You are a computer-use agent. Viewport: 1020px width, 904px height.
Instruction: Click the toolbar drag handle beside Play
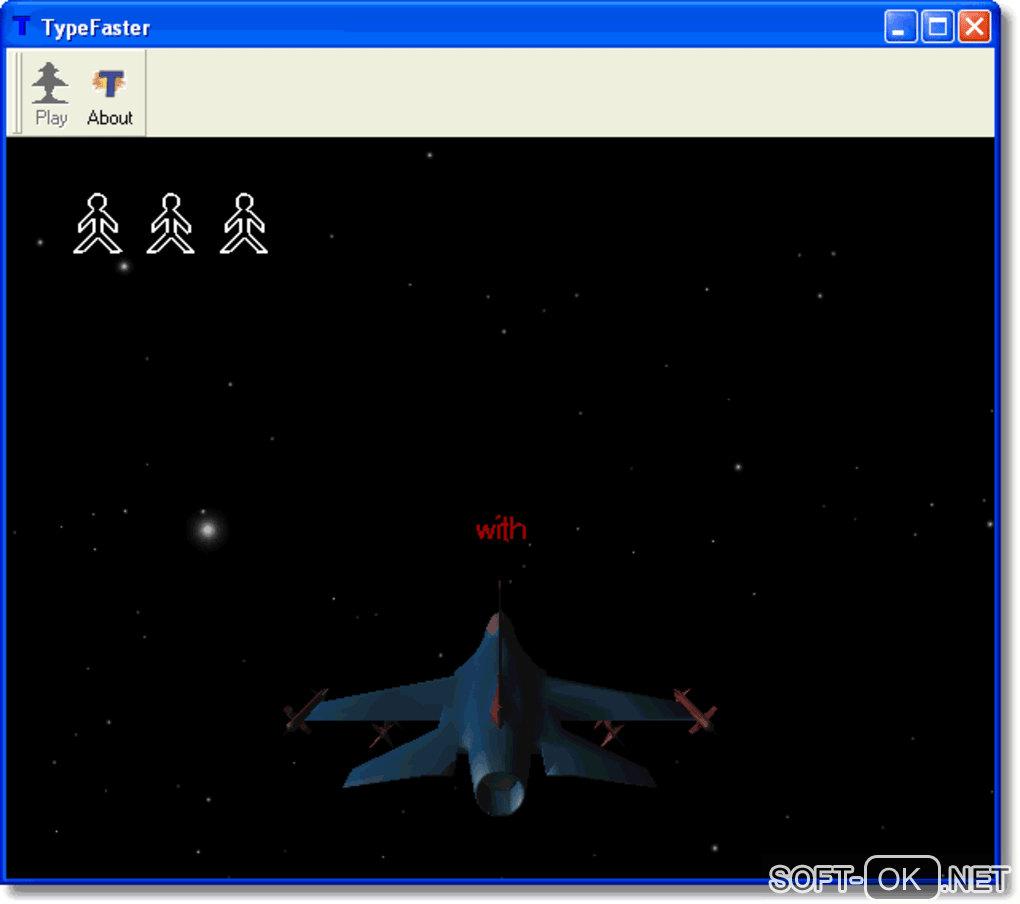tap(18, 94)
